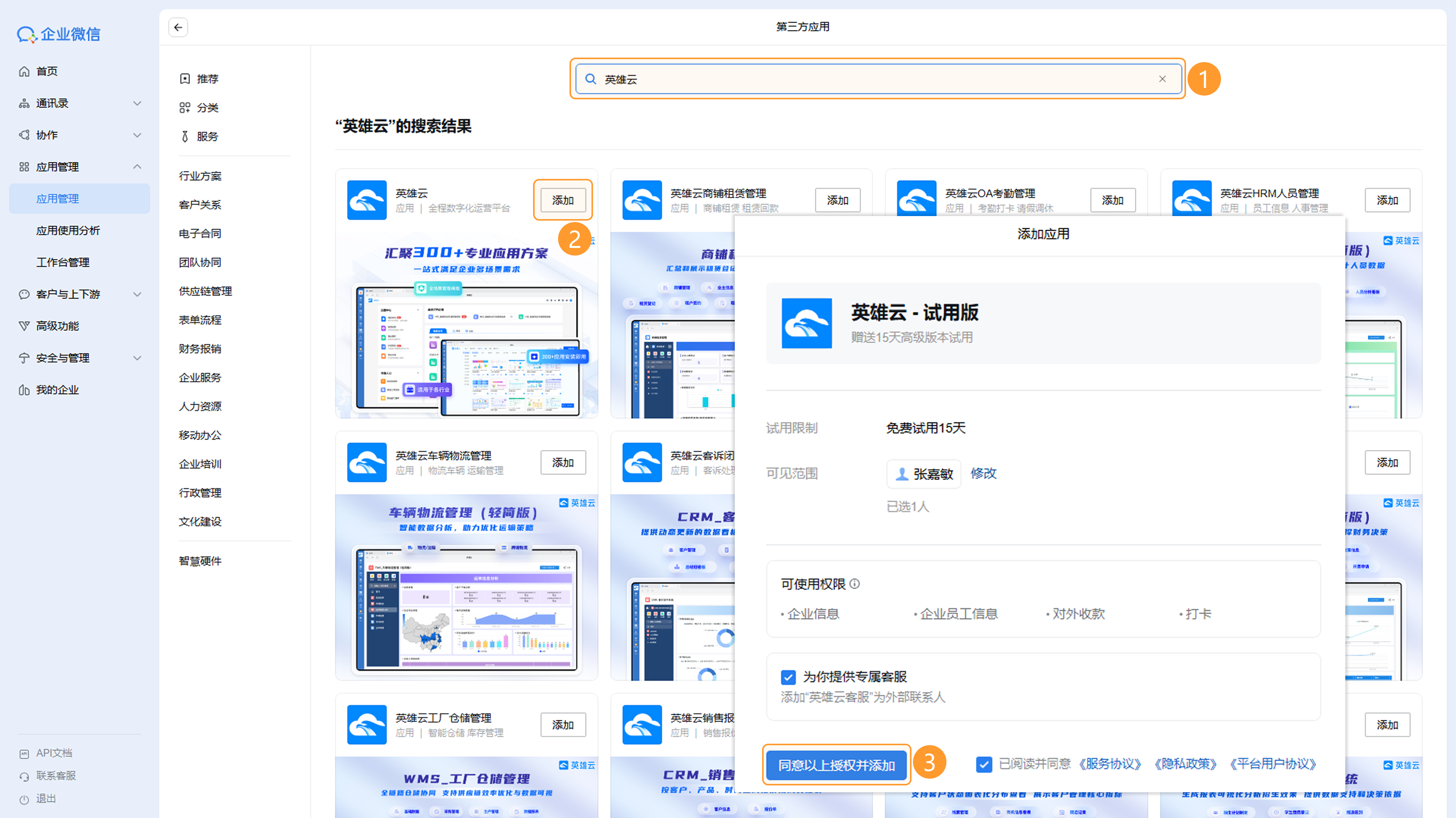1456x818 pixels.
Task: Add 英雄云工厂仓储管理 app
Action: (563, 725)
